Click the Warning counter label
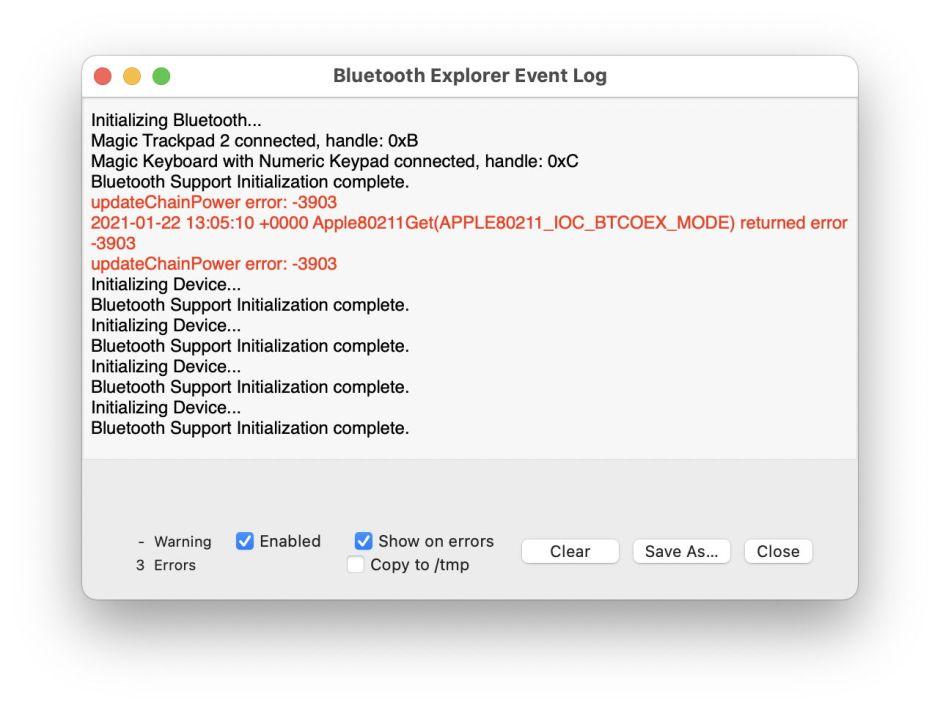 (x=175, y=541)
